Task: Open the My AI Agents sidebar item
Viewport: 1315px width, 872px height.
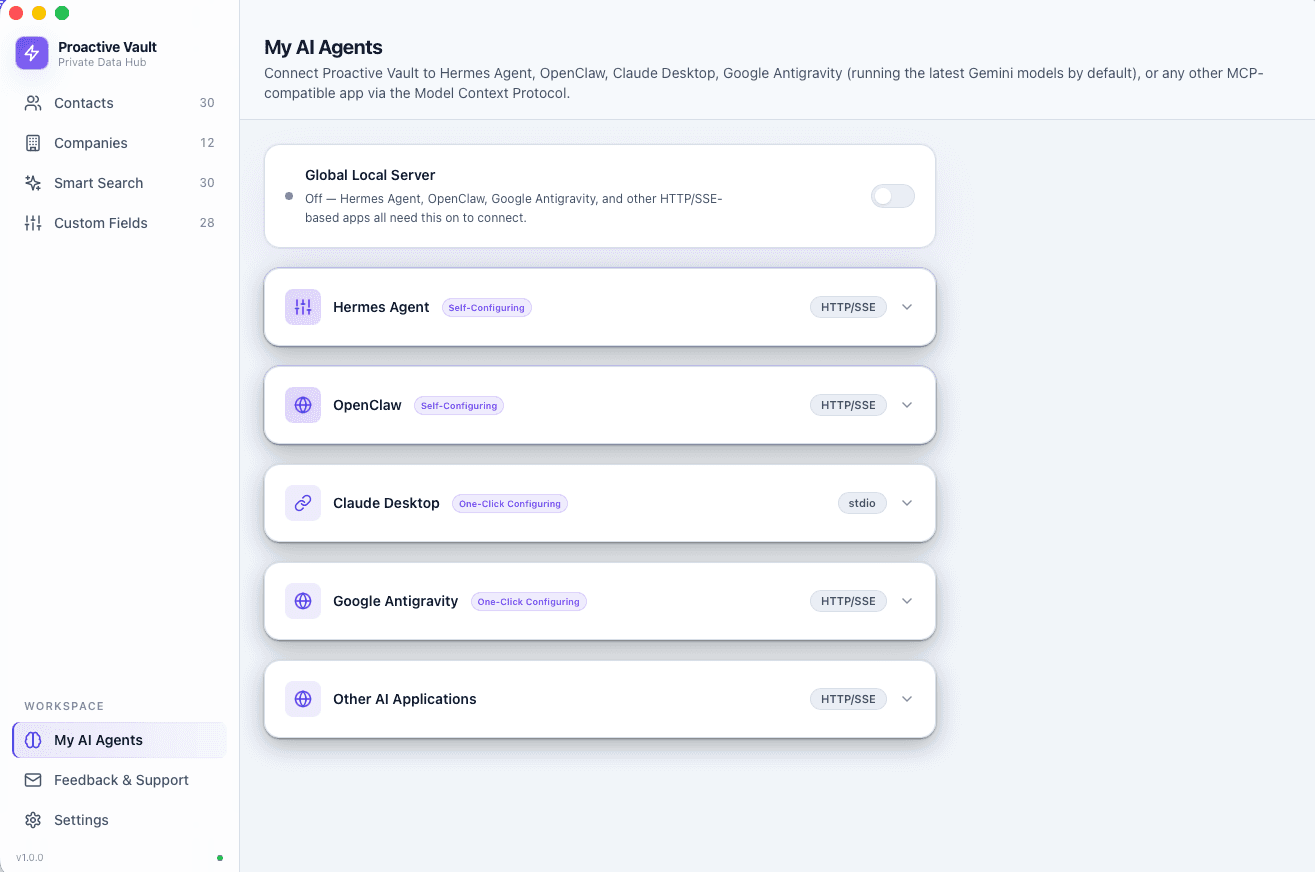Action: [119, 740]
